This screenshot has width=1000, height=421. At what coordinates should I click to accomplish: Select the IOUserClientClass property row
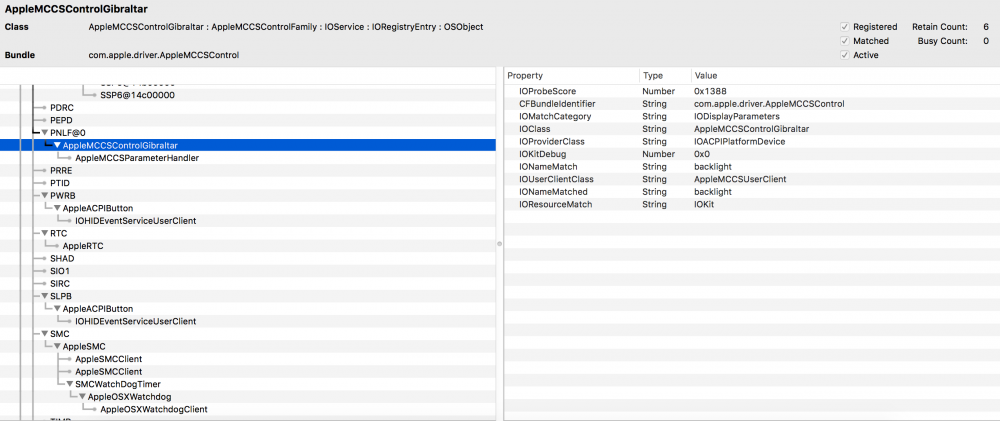pyautogui.click(x=752, y=179)
